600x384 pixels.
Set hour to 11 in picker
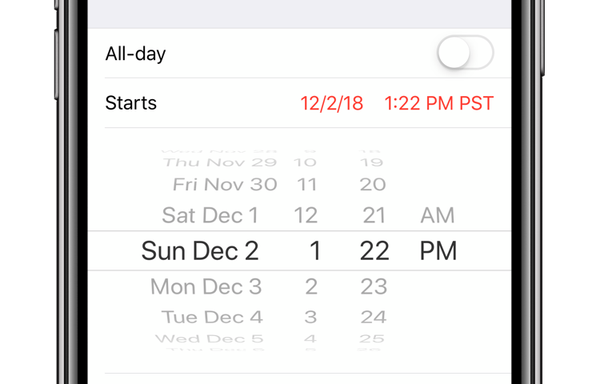[x=307, y=184]
